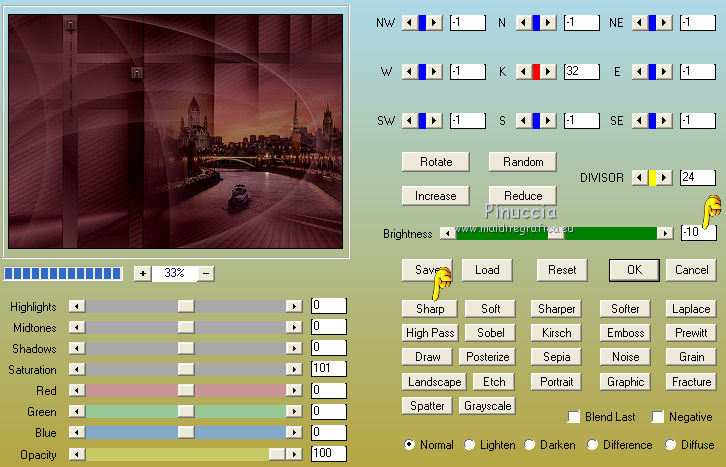Click right arrow of NW value

point(434,22)
